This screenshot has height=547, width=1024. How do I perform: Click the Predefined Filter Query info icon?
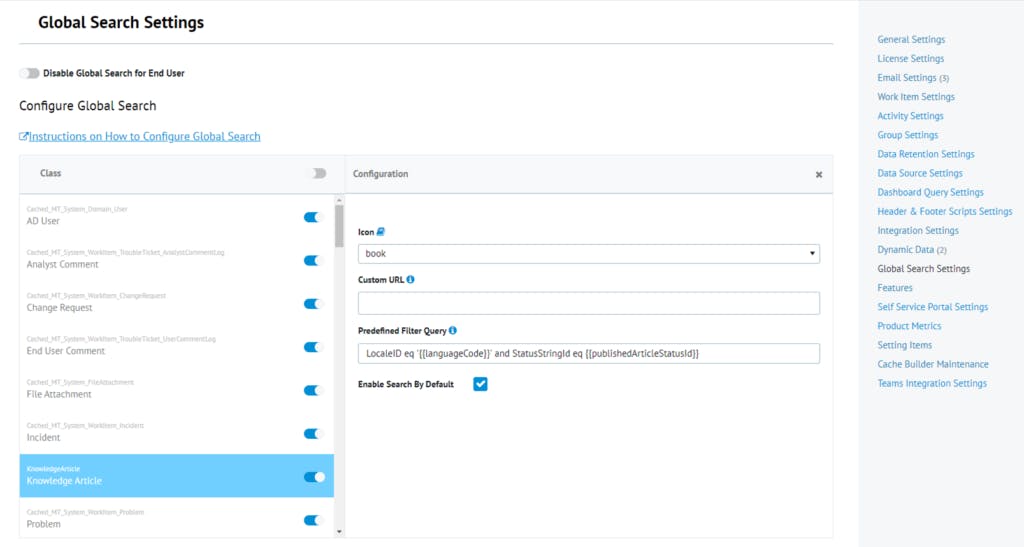tap(453, 330)
